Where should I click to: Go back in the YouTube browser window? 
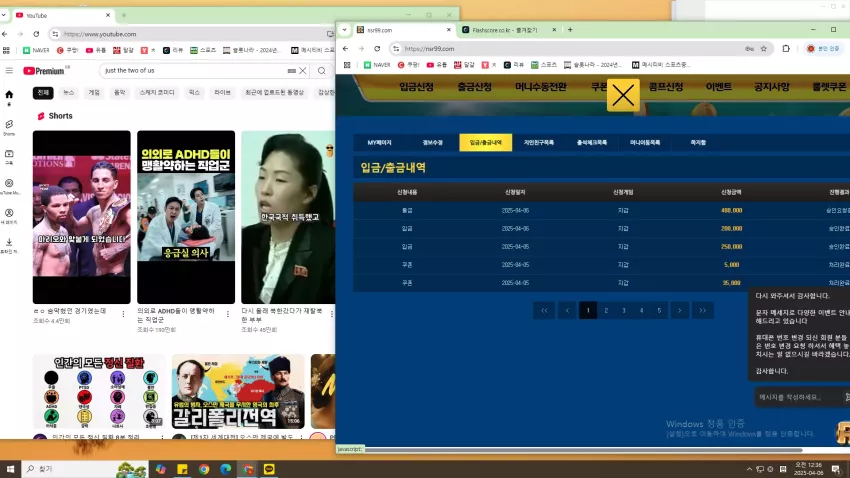tap(5, 34)
